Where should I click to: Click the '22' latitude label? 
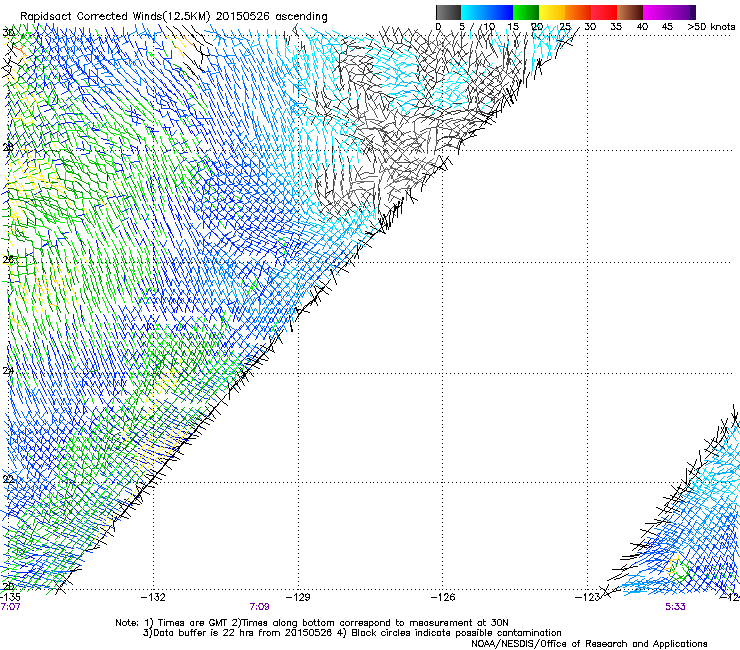pyautogui.click(x=8, y=479)
